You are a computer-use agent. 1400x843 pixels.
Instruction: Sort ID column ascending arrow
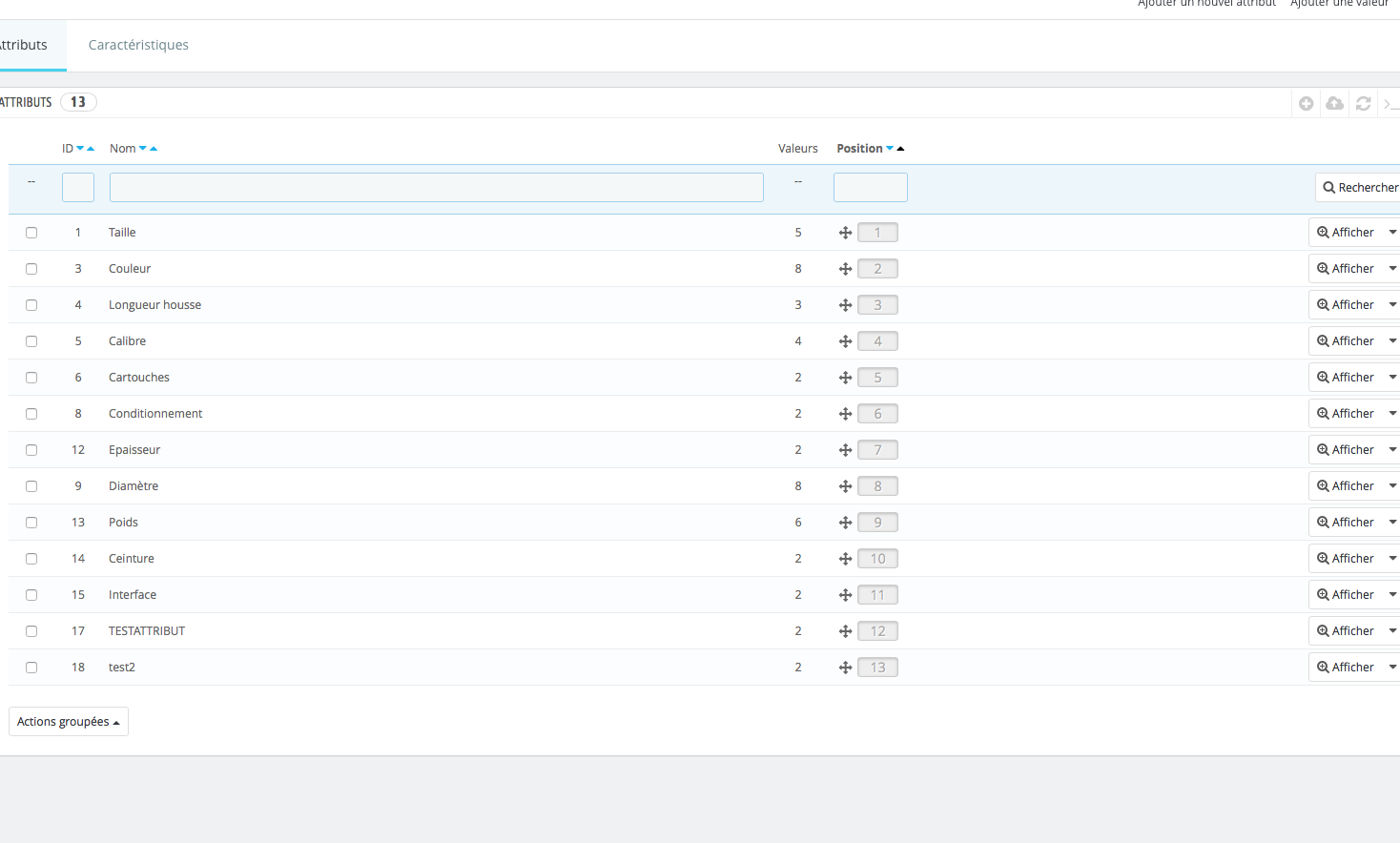pos(91,149)
